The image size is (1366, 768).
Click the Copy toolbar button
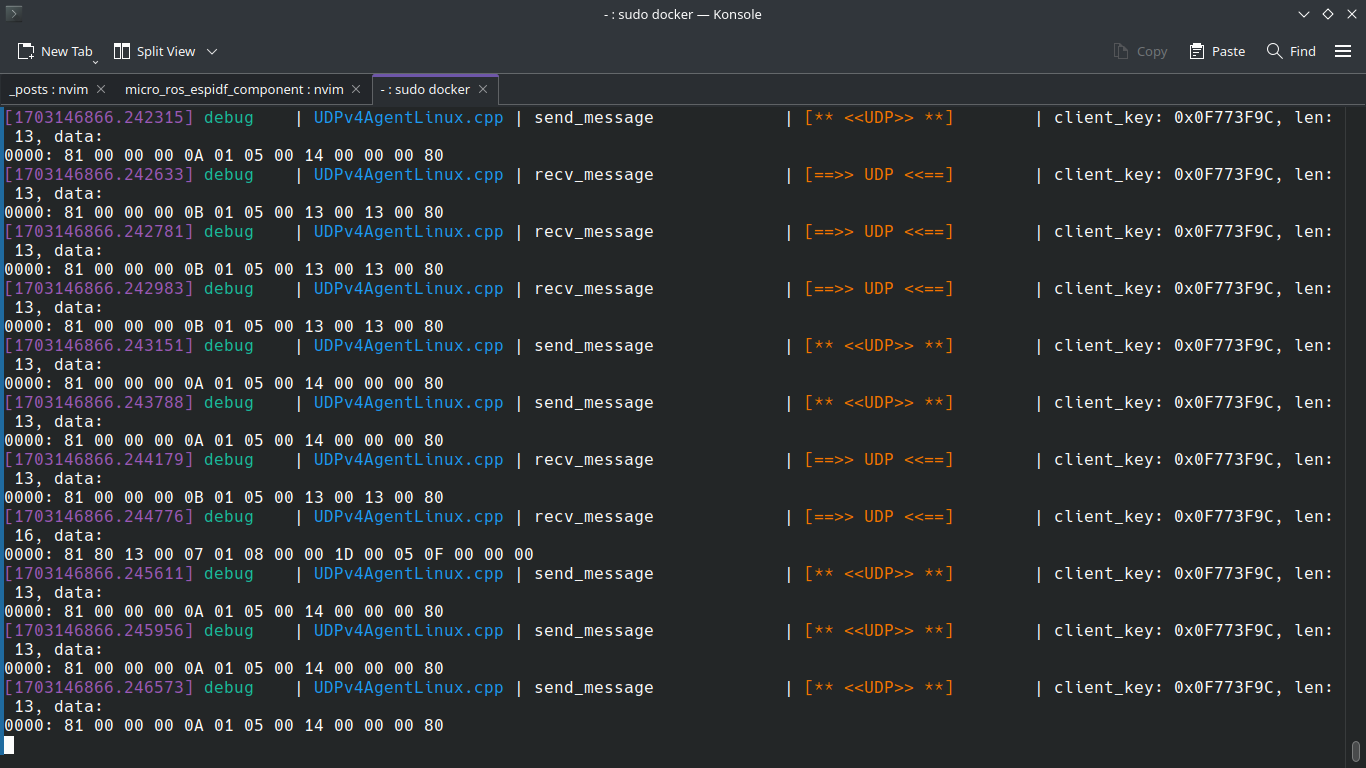click(x=1140, y=51)
